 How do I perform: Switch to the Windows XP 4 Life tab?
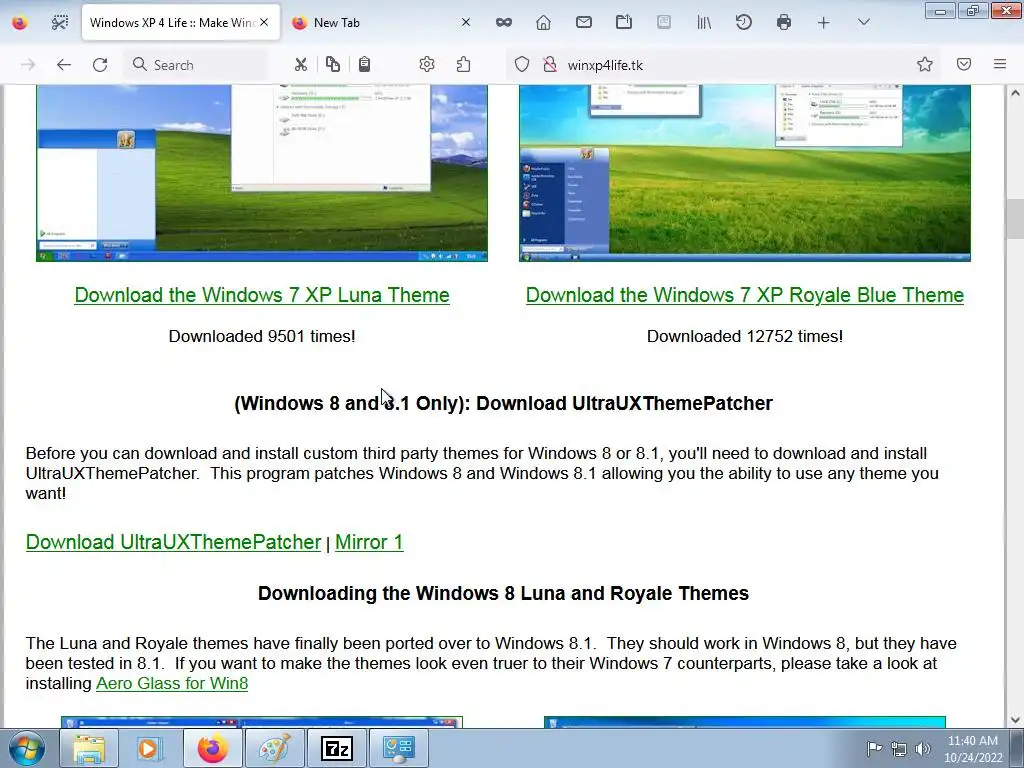pos(171,23)
